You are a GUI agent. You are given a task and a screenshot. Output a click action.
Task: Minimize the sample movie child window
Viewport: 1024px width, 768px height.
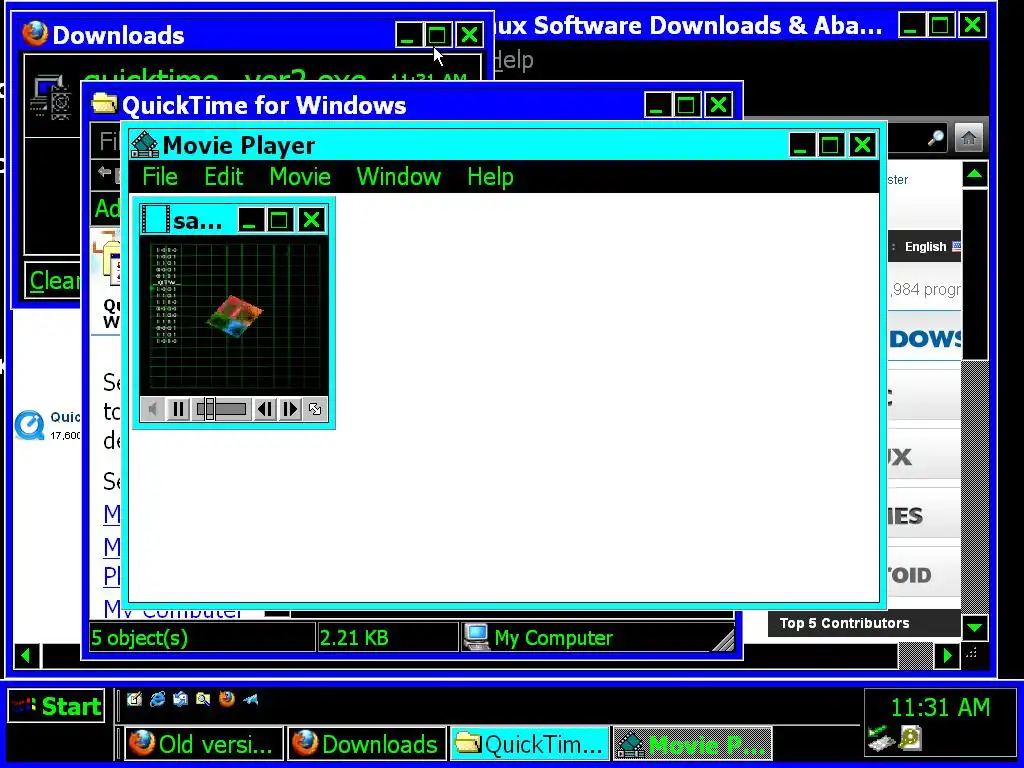(x=251, y=219)
